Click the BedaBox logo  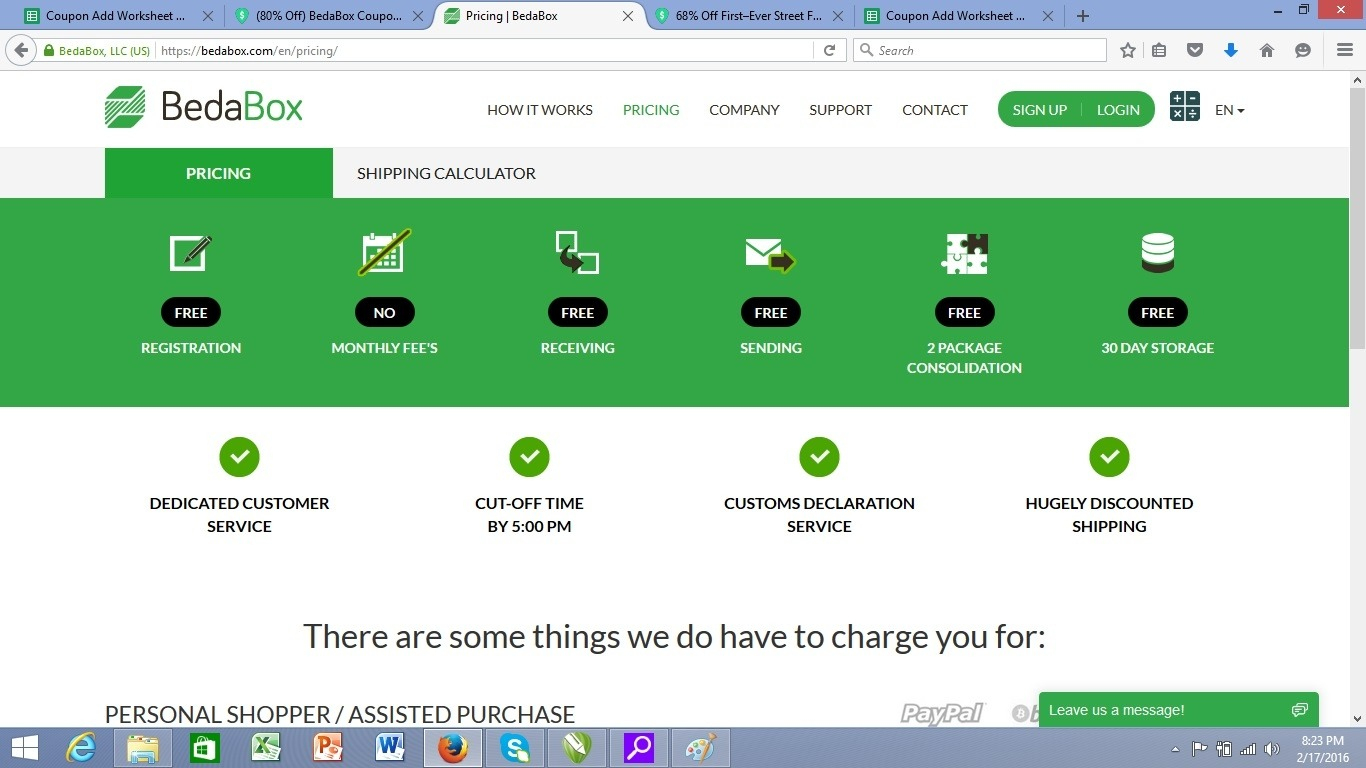click(204, 107)
